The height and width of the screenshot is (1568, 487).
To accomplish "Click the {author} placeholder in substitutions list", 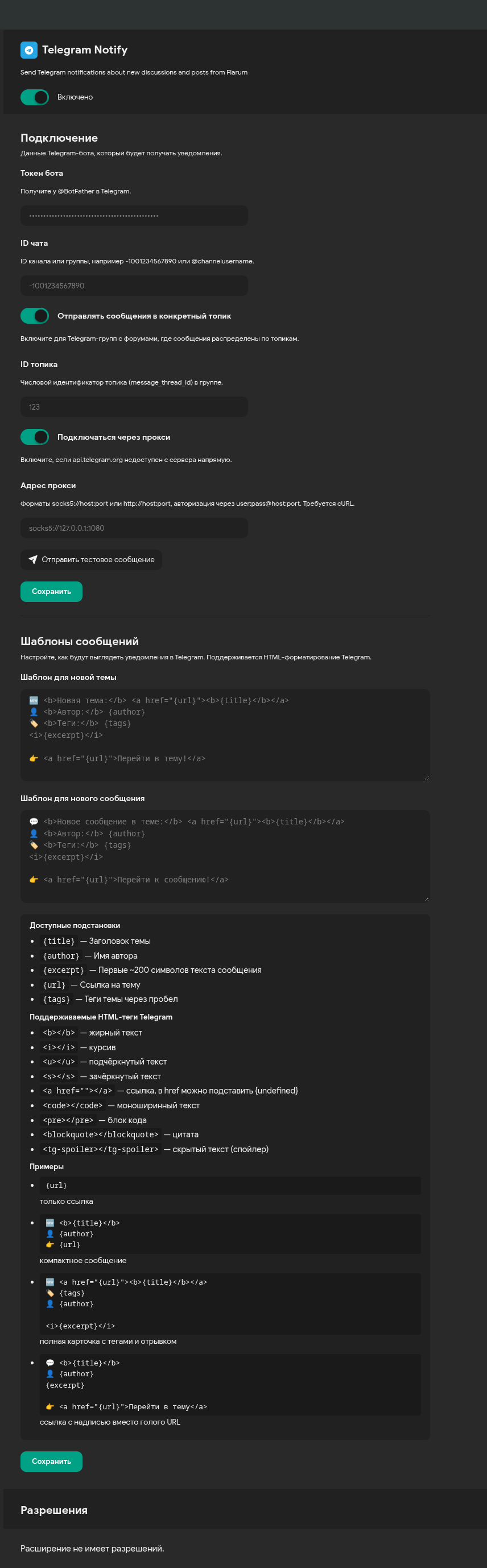I will (61, 956).
